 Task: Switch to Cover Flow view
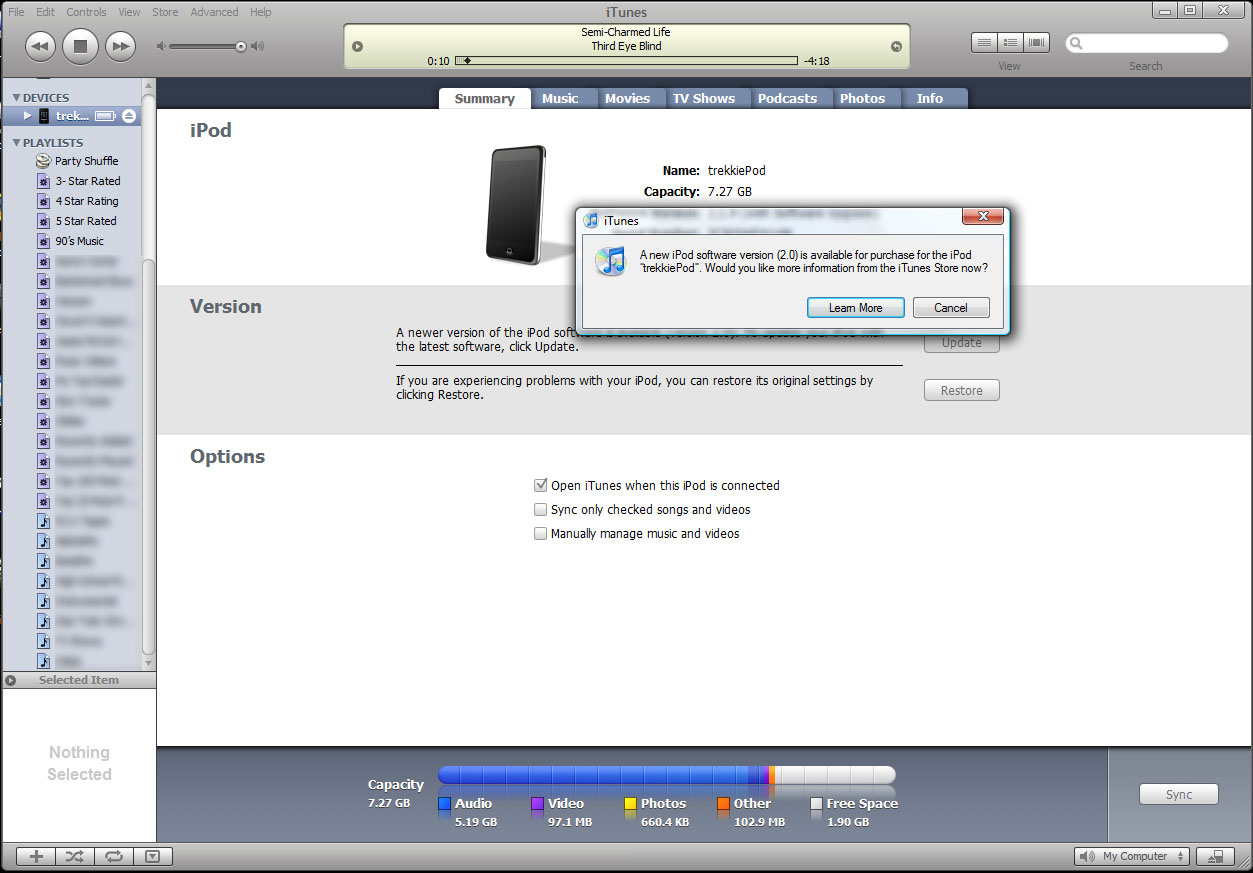[x=1036, y=43]
